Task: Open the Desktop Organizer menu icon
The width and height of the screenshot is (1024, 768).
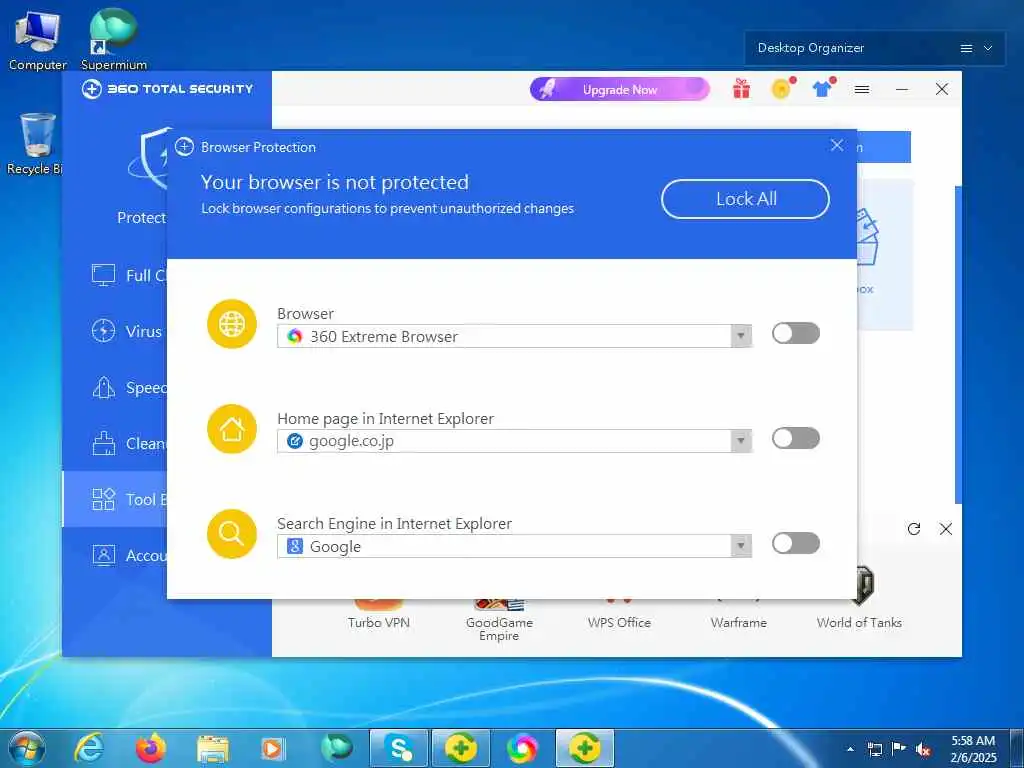Action: click(967, 48)
